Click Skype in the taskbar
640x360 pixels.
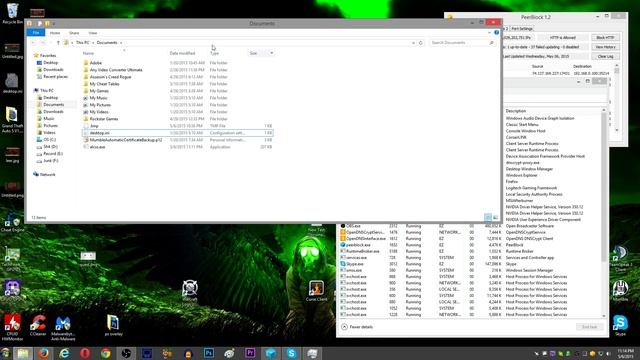[291, 353]
